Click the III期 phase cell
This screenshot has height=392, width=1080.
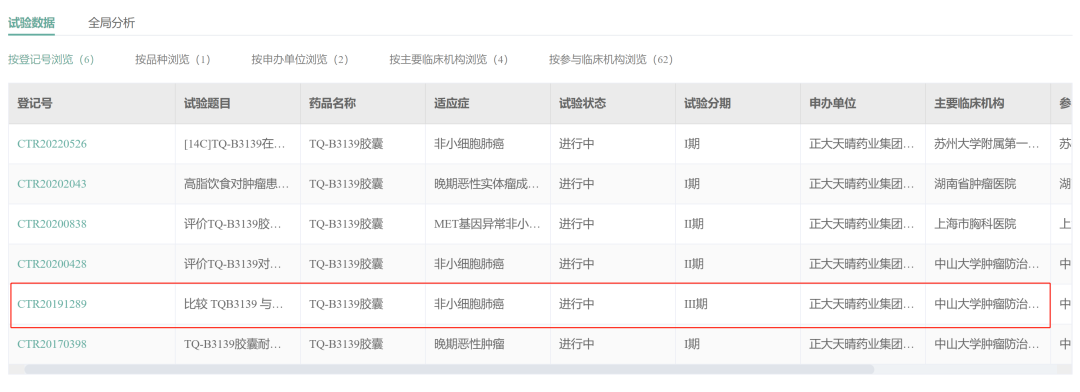tap(696, 304)
